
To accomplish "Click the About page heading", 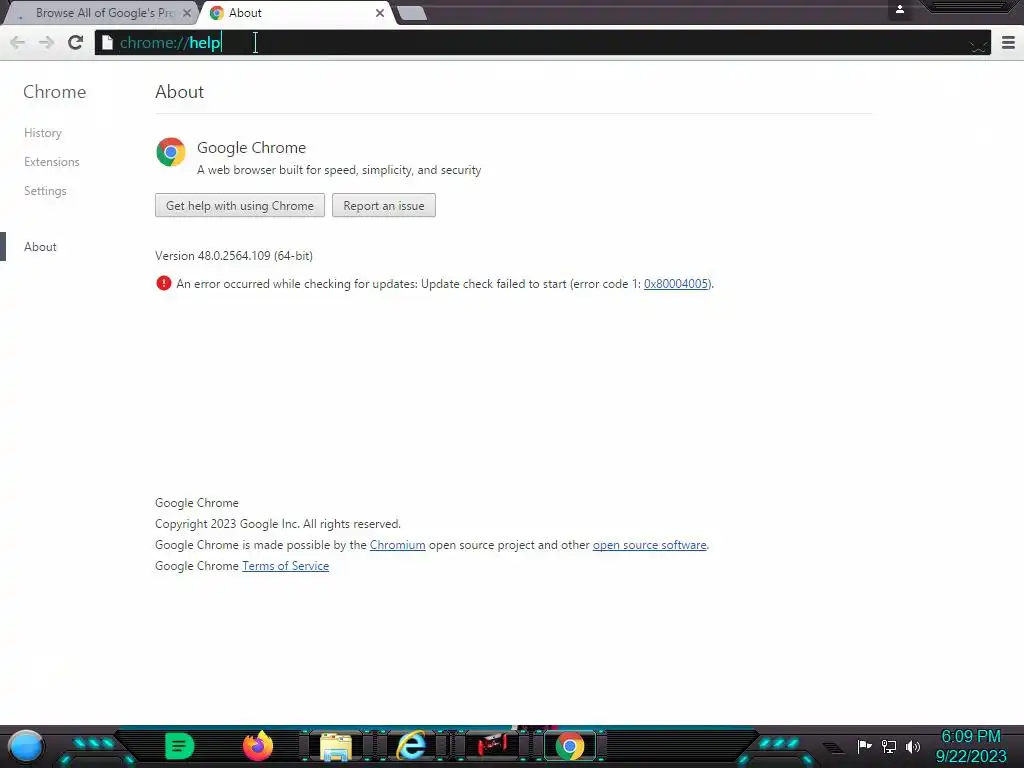I will [180, 92].
